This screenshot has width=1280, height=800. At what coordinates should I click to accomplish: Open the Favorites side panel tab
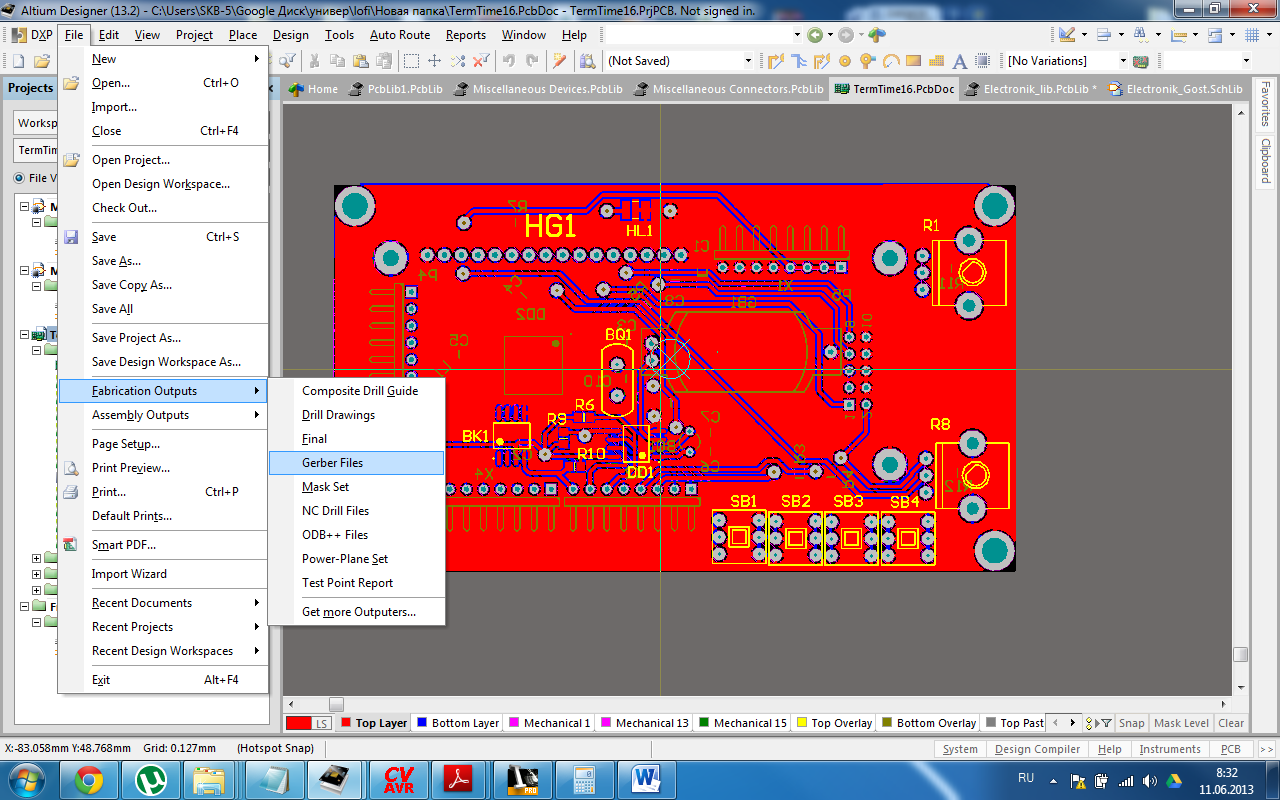tap(1265, 104)
